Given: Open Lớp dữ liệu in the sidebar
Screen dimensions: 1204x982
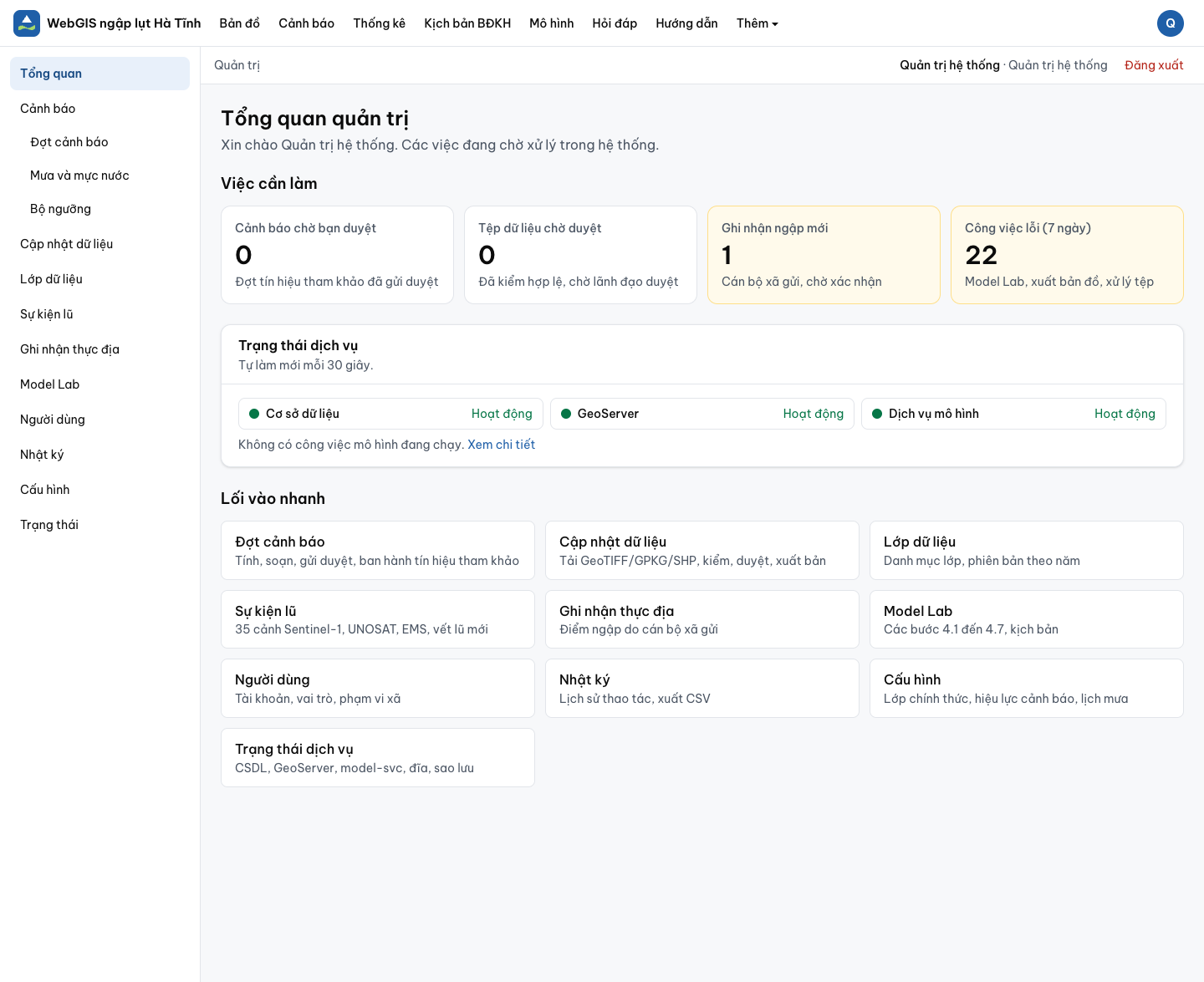Looking at the screenshot, I should (x=100, y=279).
